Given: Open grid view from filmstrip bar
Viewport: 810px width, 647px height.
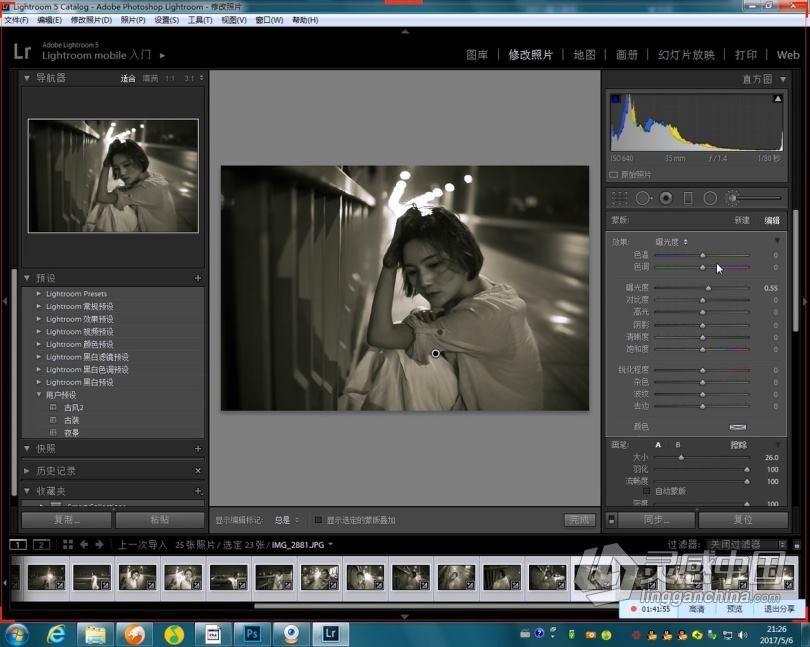Looking at the screenshot, I should click(68, 545).
